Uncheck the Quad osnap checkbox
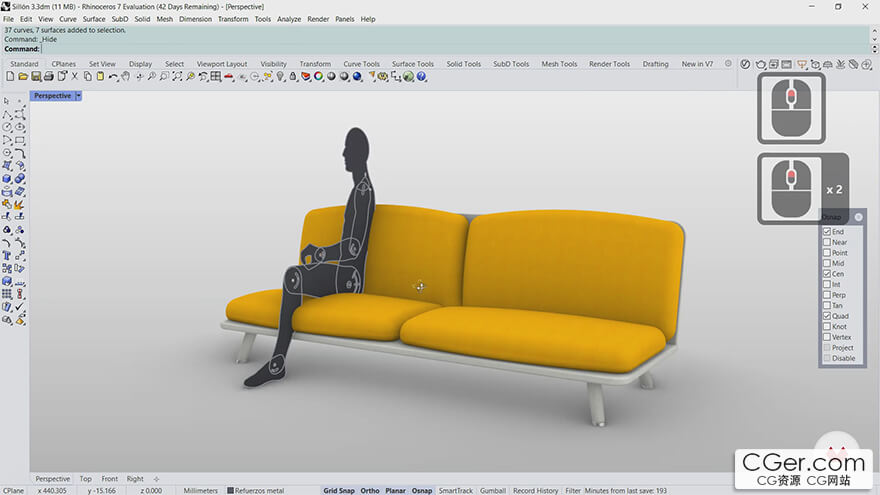This screenshot has height=495, width=880. 826,316
